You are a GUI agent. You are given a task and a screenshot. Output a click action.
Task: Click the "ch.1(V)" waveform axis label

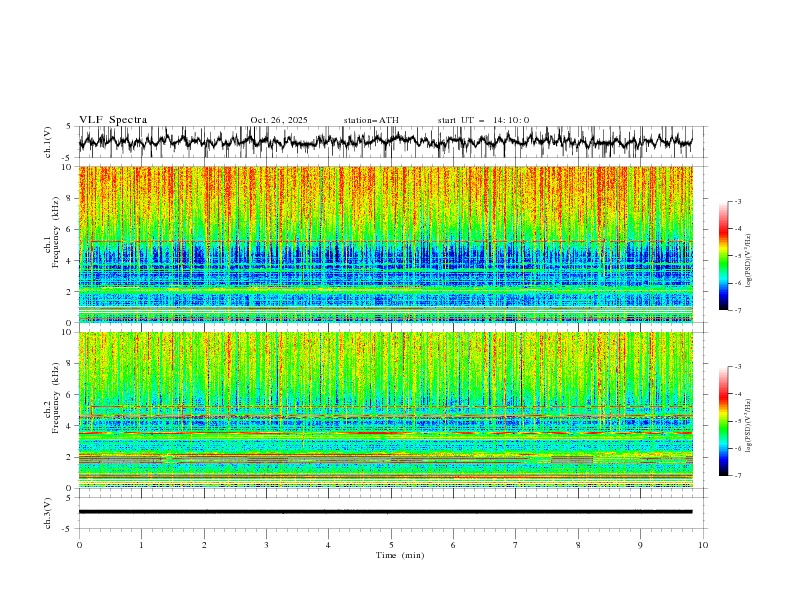48,142
